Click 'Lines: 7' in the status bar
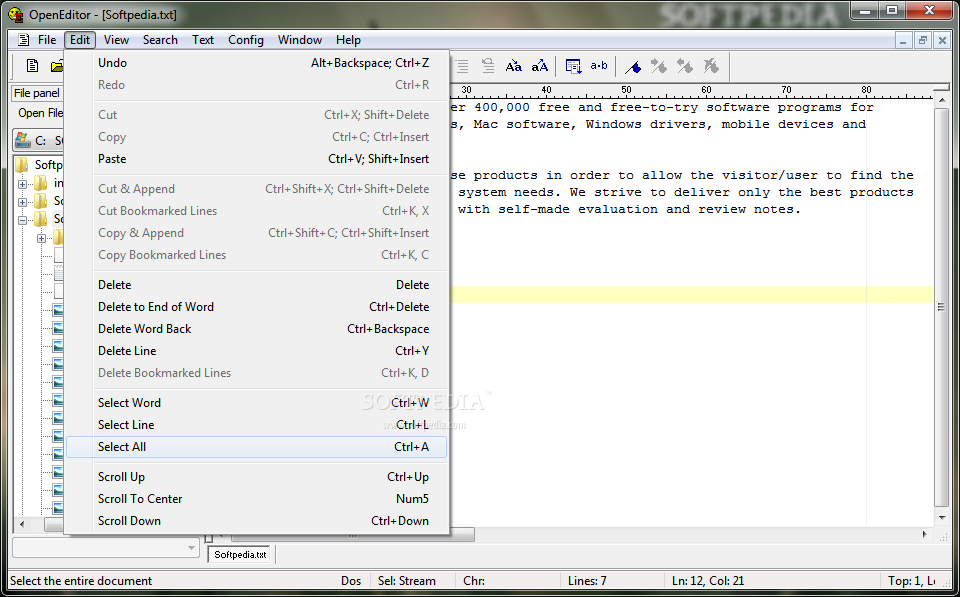Viewport: 960px width, 597px height. [587, 580]
